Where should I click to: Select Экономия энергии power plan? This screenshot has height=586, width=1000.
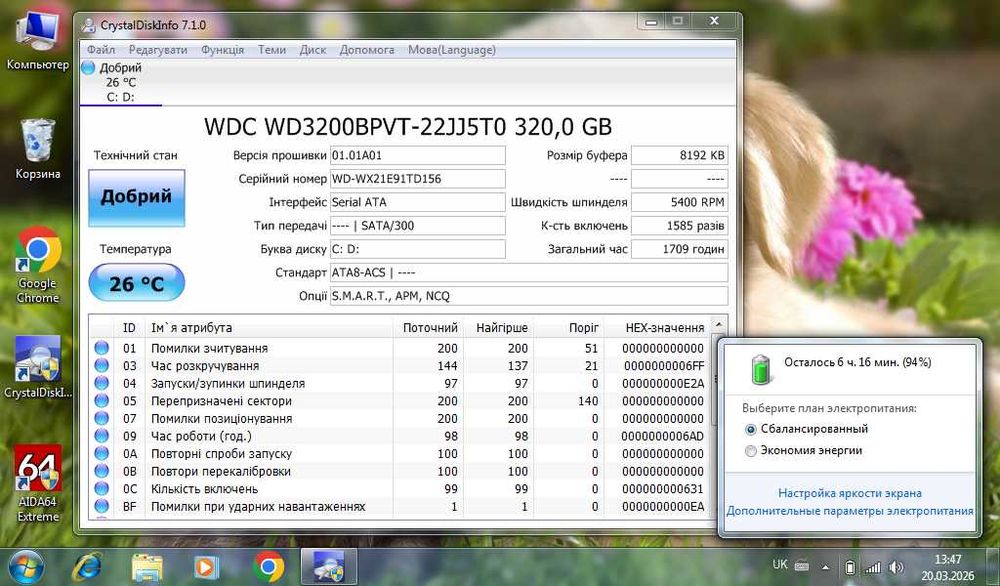[x=804, y=450]
